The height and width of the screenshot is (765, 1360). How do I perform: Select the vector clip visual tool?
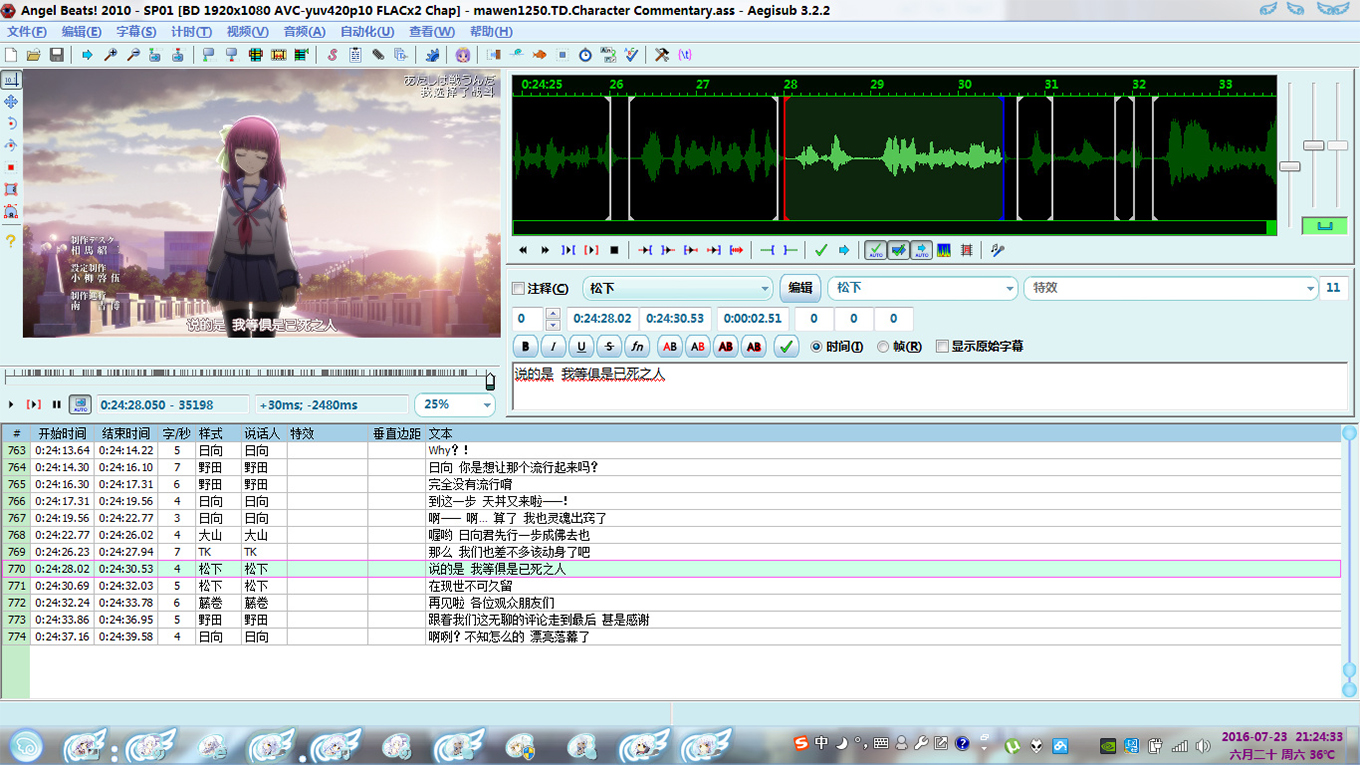tap(11, 211)
